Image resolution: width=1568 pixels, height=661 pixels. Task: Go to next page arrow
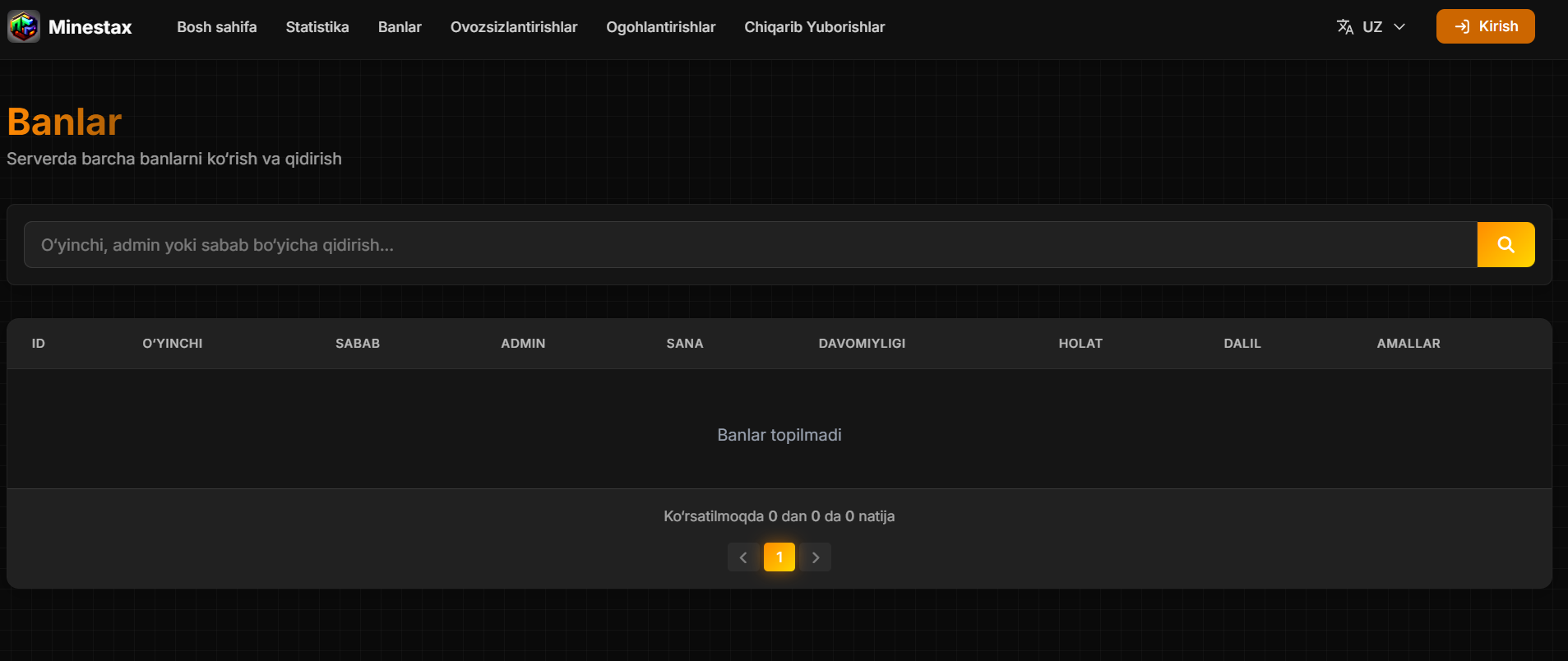coord(816,557)
